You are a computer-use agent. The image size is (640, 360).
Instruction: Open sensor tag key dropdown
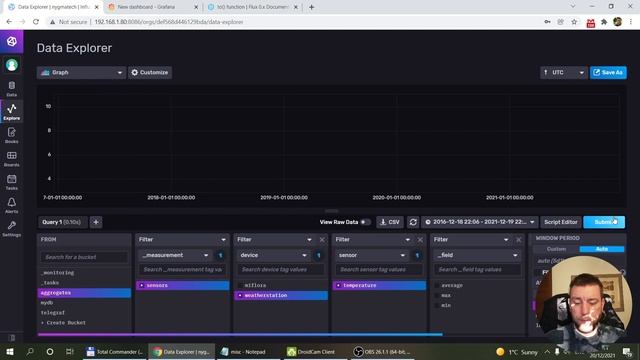point(371,255)
